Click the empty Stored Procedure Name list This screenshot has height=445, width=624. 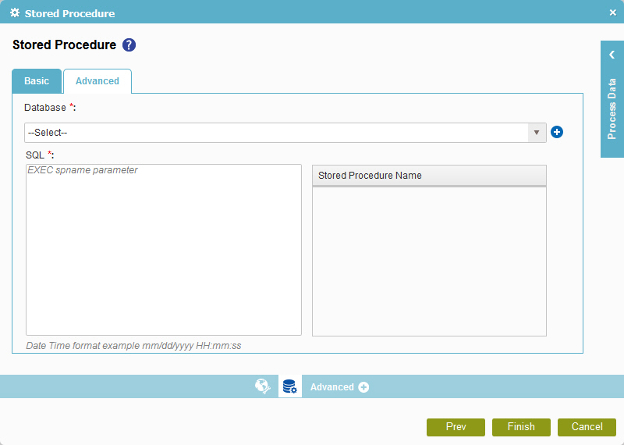(x=429, y=261)
